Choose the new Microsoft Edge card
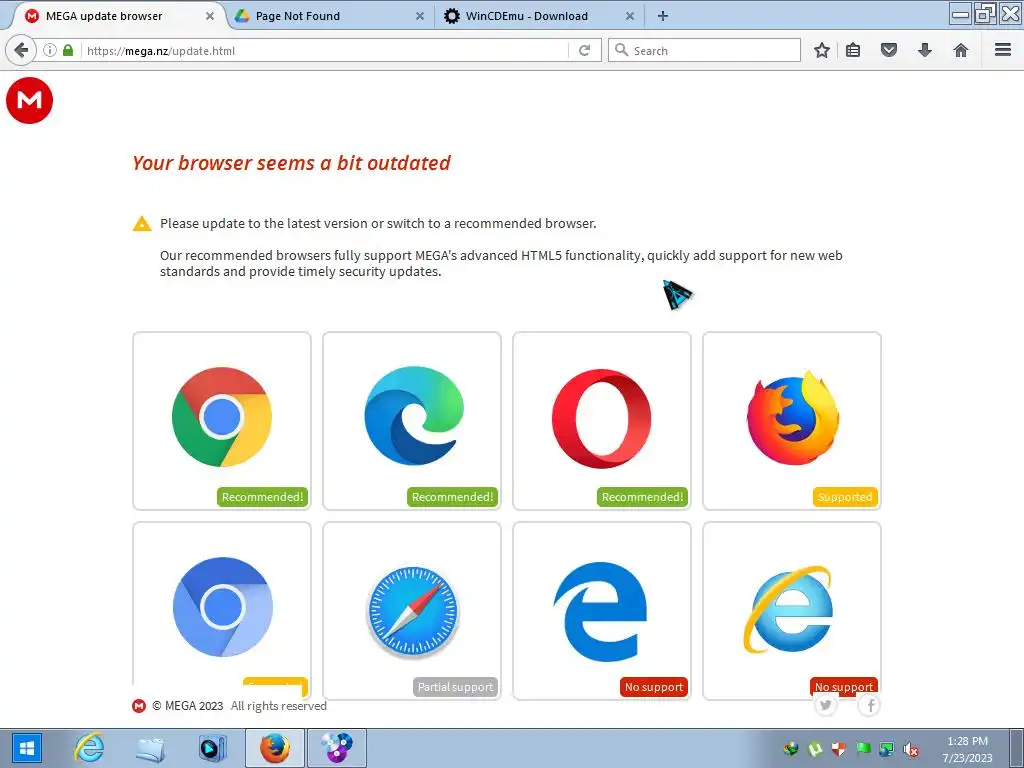 (412, 421)
